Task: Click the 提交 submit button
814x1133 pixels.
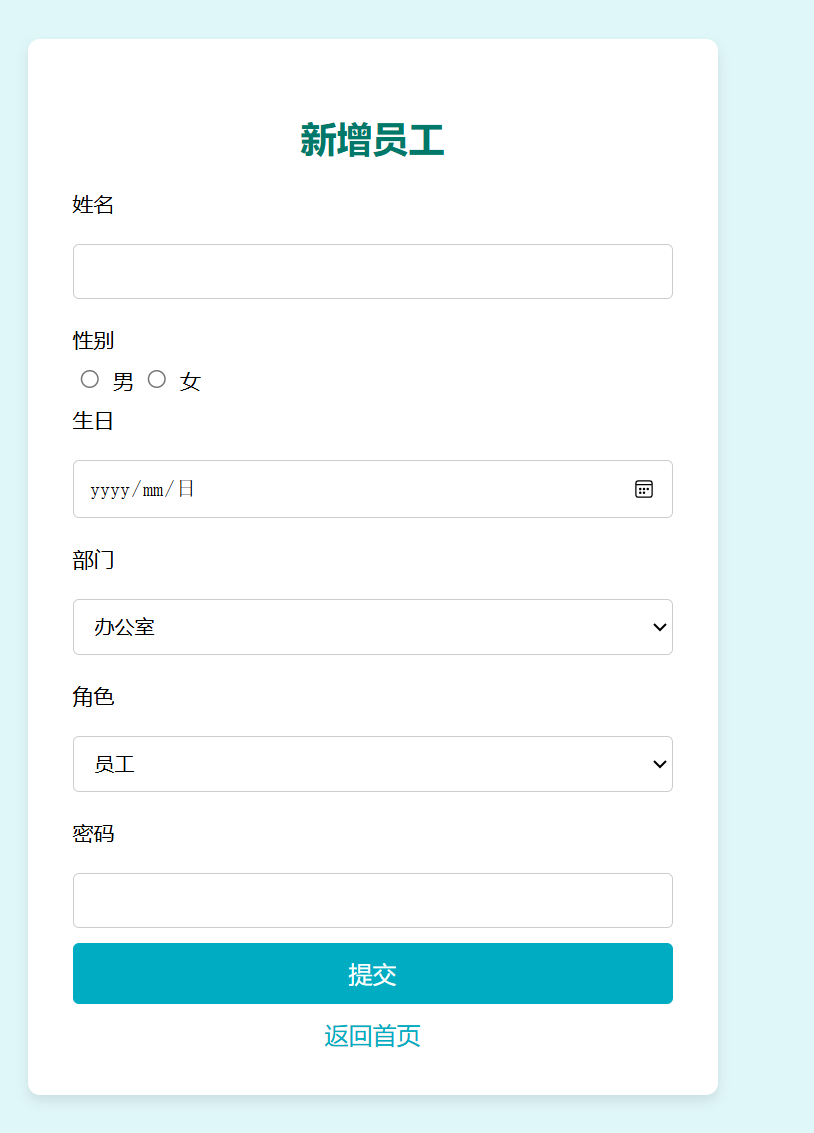Action: (x=372, y=973)
